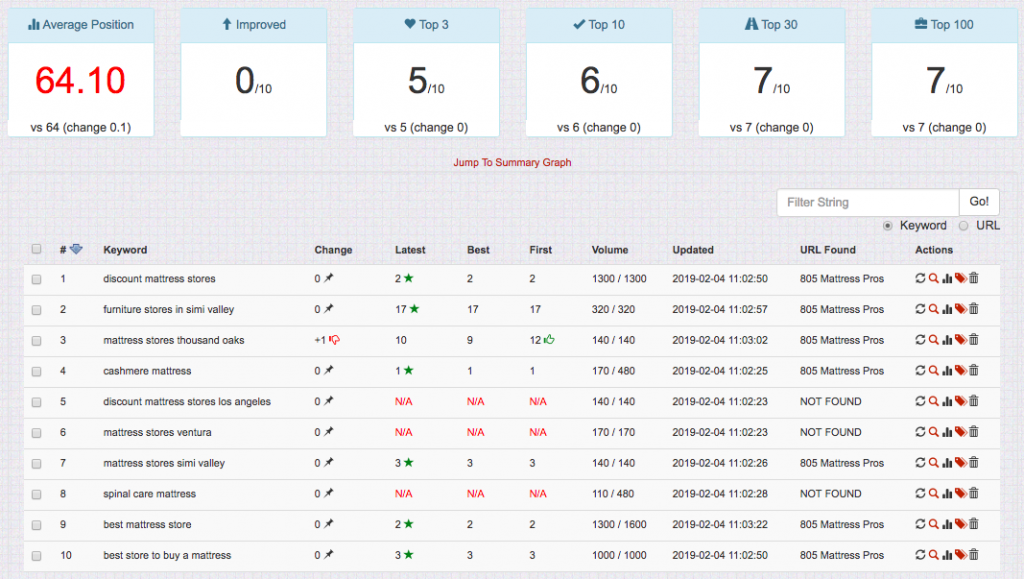The height and width of the screenshot is (579, 1024).
Task: Click NOT FOUND in spinal care mattress row
Action: [x=831, y=493]
